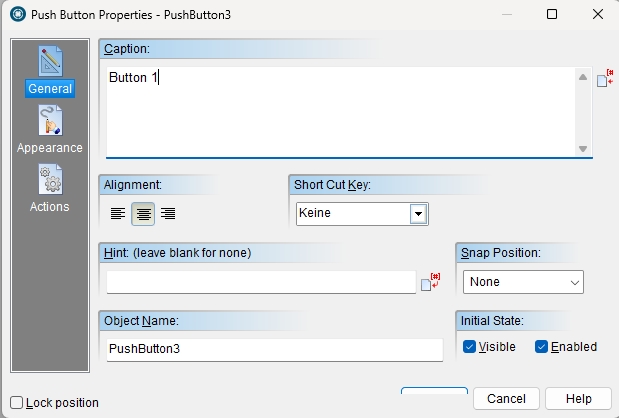
Task: Click the Cancel button
Action: click(x=506, y=399)
